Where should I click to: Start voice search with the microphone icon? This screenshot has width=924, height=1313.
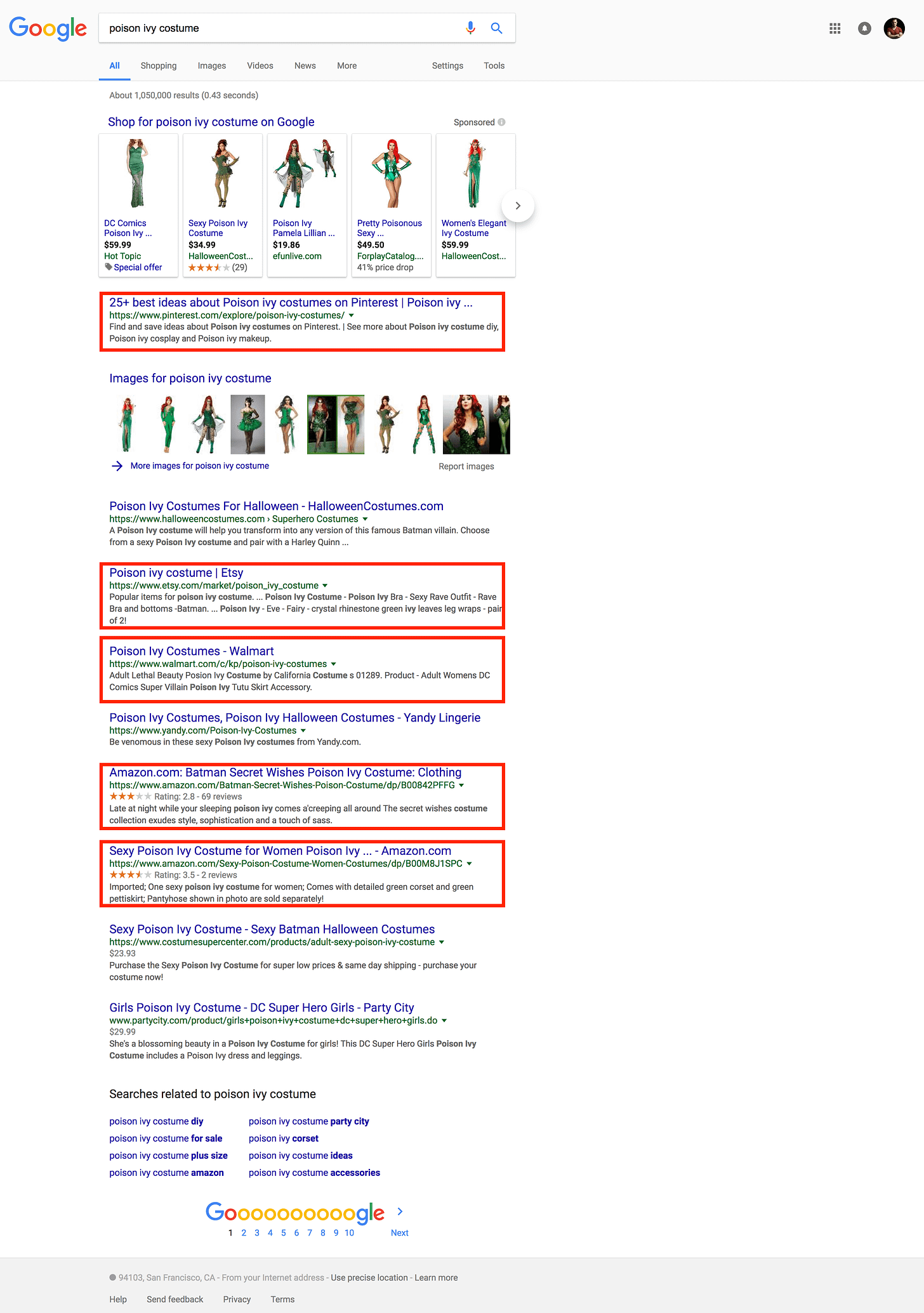coord(470,28)
